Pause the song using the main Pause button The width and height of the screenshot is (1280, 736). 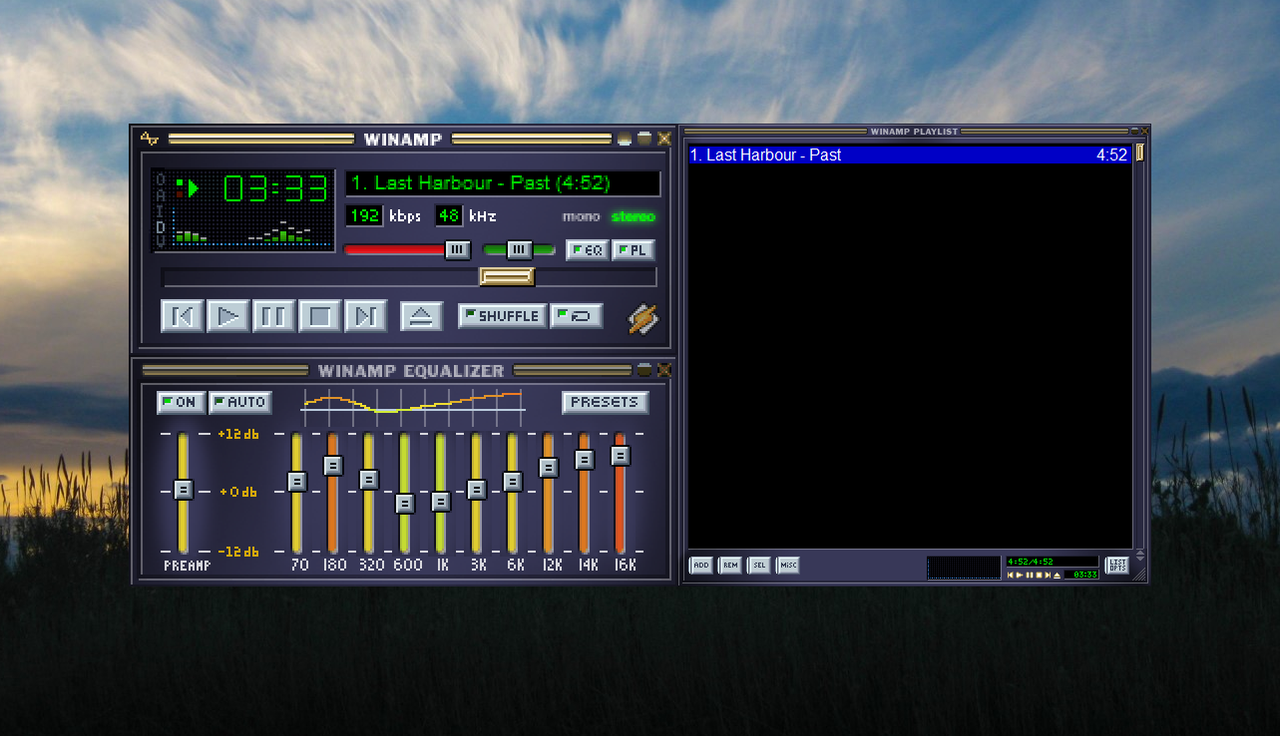point(273,316)
